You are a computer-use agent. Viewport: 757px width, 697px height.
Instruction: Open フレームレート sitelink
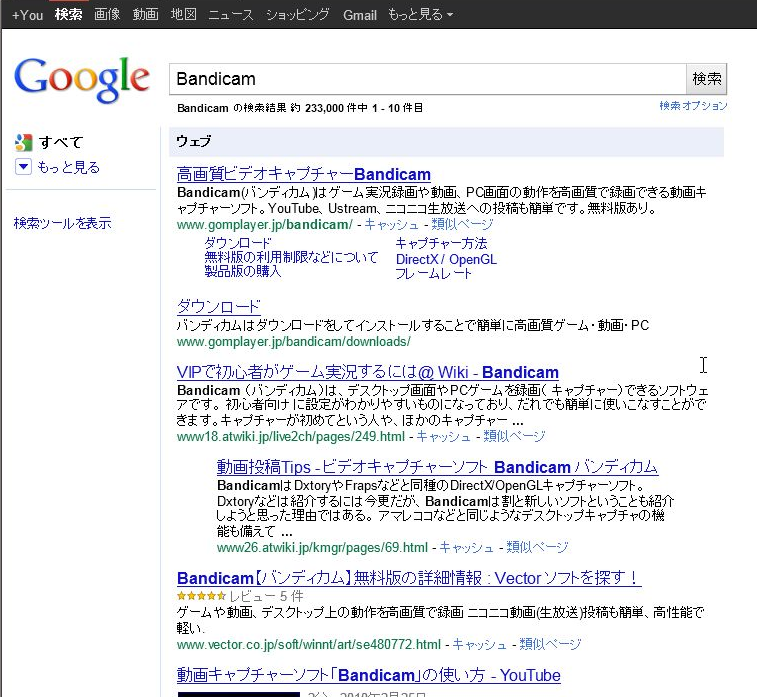(433, 274)
